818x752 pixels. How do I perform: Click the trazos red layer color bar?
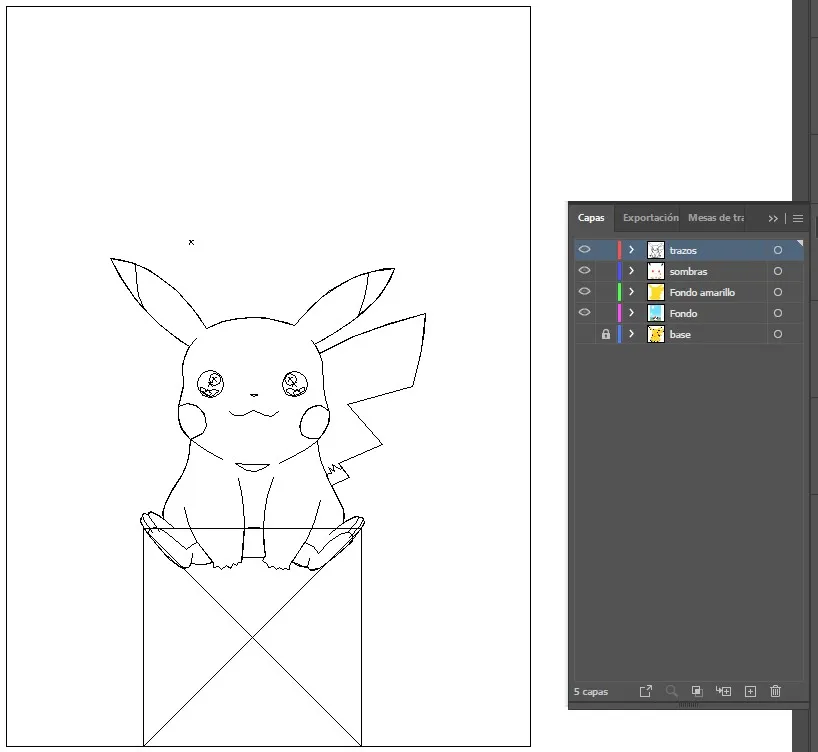tap(619, 250)
